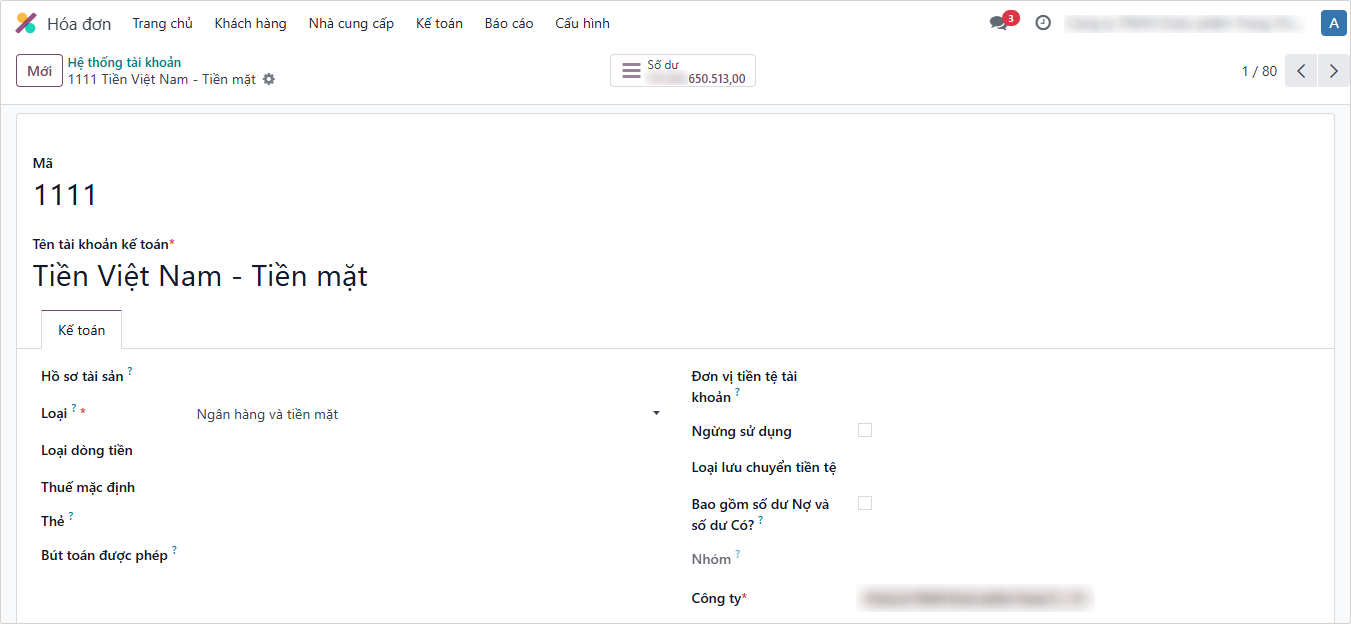The image size is (1351, 624).
Task: Open the chat messages icon with badge
Action: pyautogui.click(x=999, y=23)
